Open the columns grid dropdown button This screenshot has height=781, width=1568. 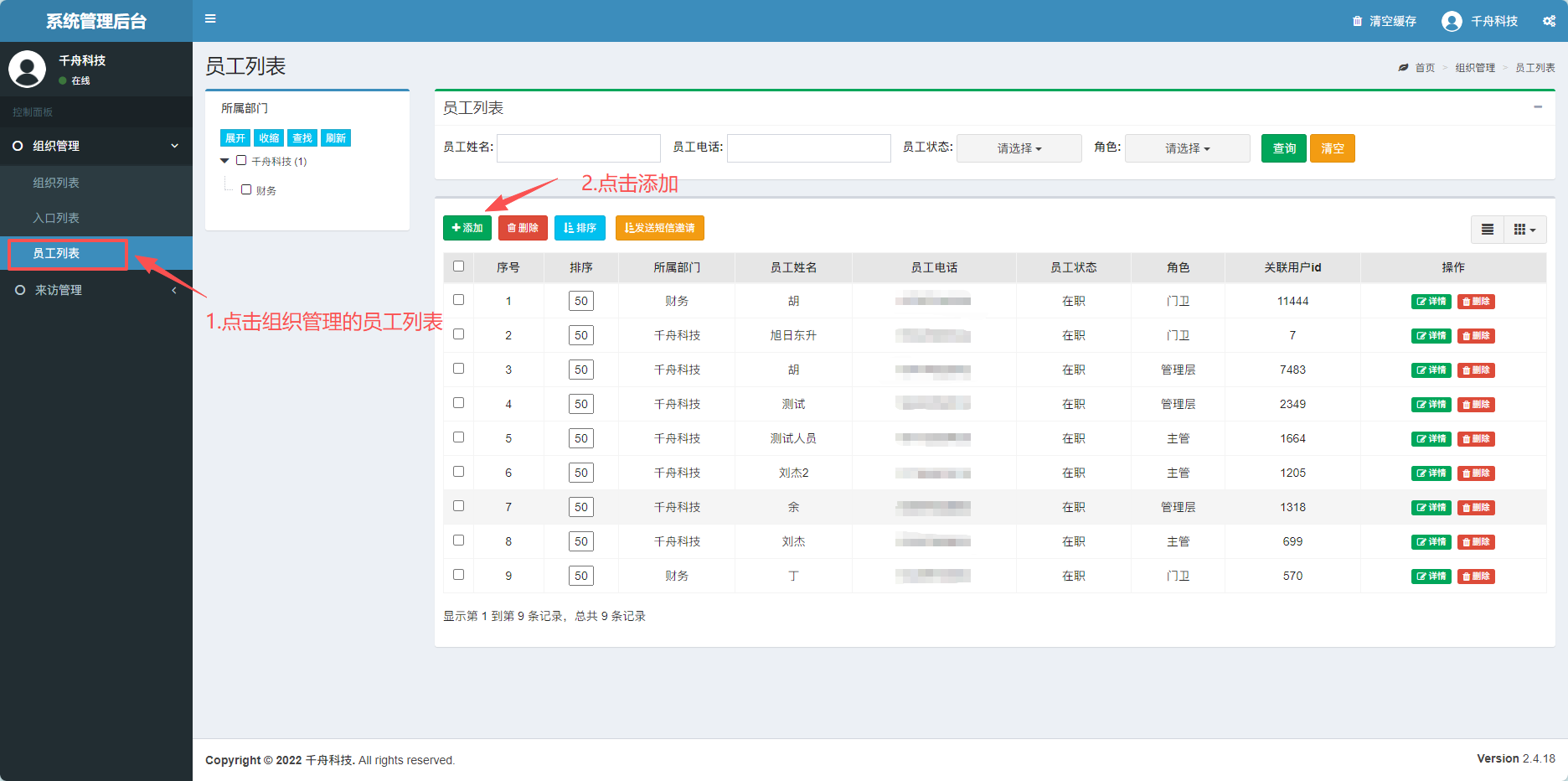(x=1524, y=230)
